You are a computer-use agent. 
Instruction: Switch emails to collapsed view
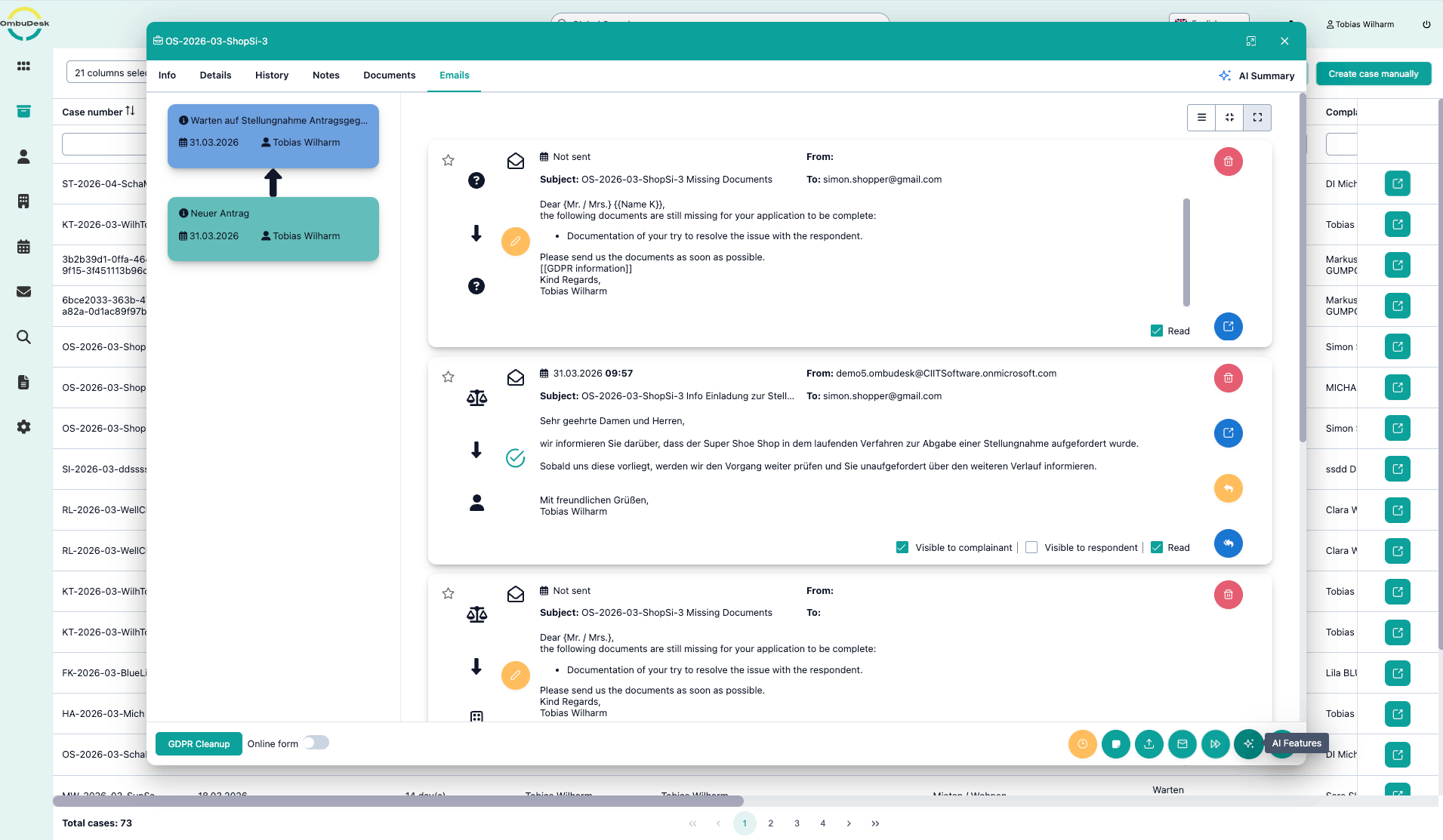click(x=1229, y=117)
